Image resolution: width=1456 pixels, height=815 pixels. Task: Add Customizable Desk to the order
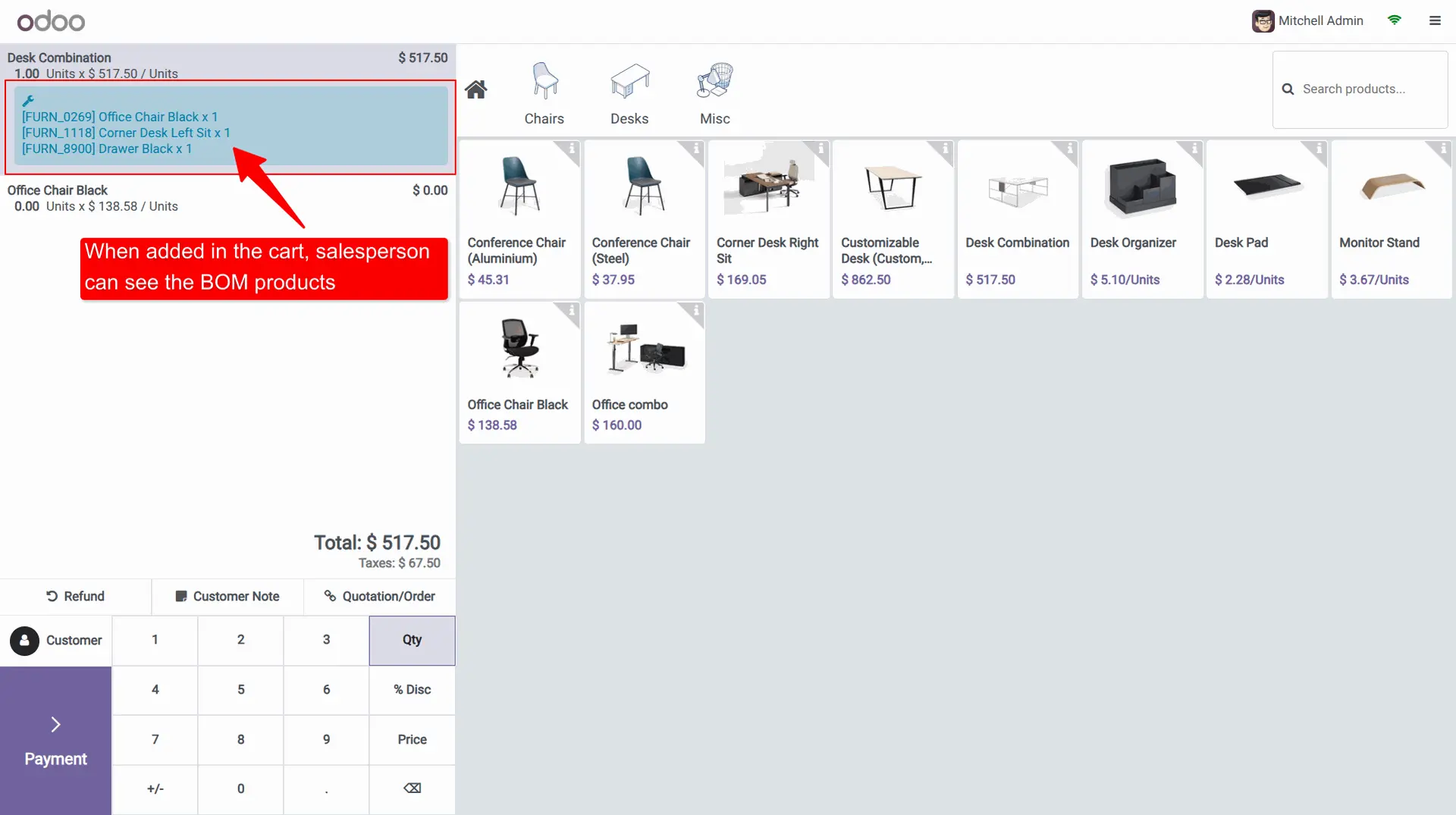[x=893, y=218]
